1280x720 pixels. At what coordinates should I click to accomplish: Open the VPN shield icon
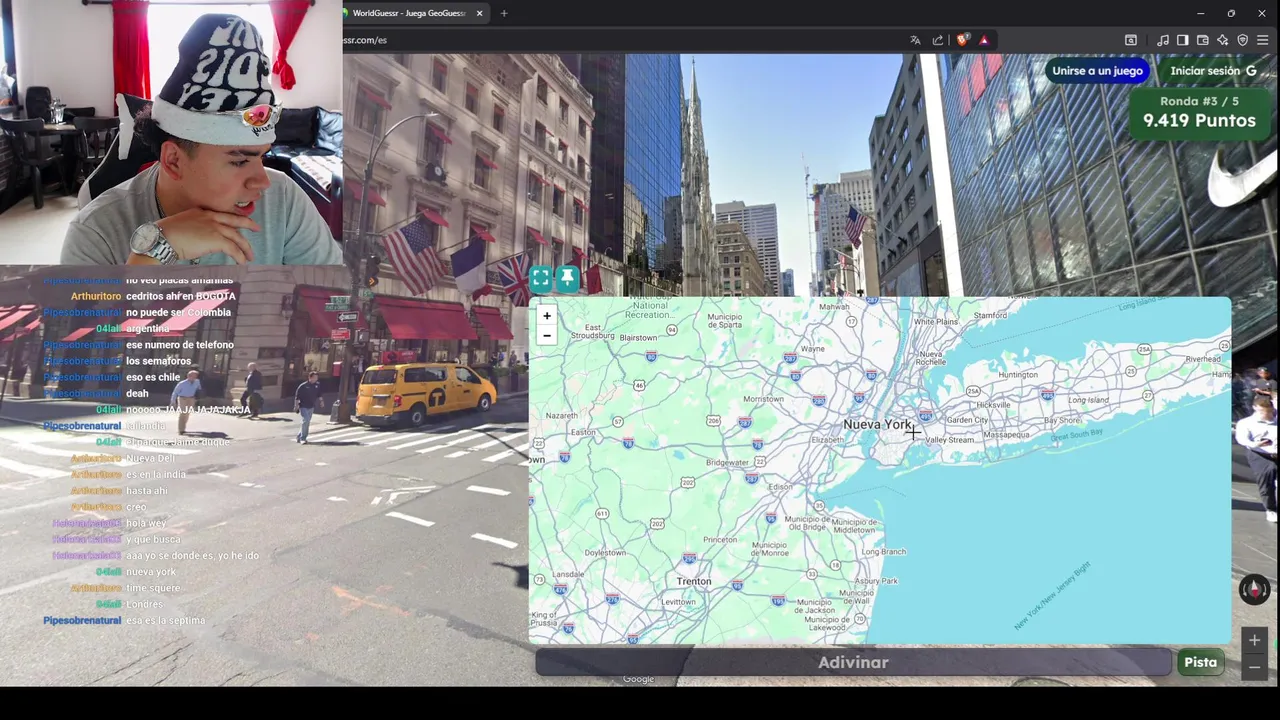click(x=1242, y=40)
